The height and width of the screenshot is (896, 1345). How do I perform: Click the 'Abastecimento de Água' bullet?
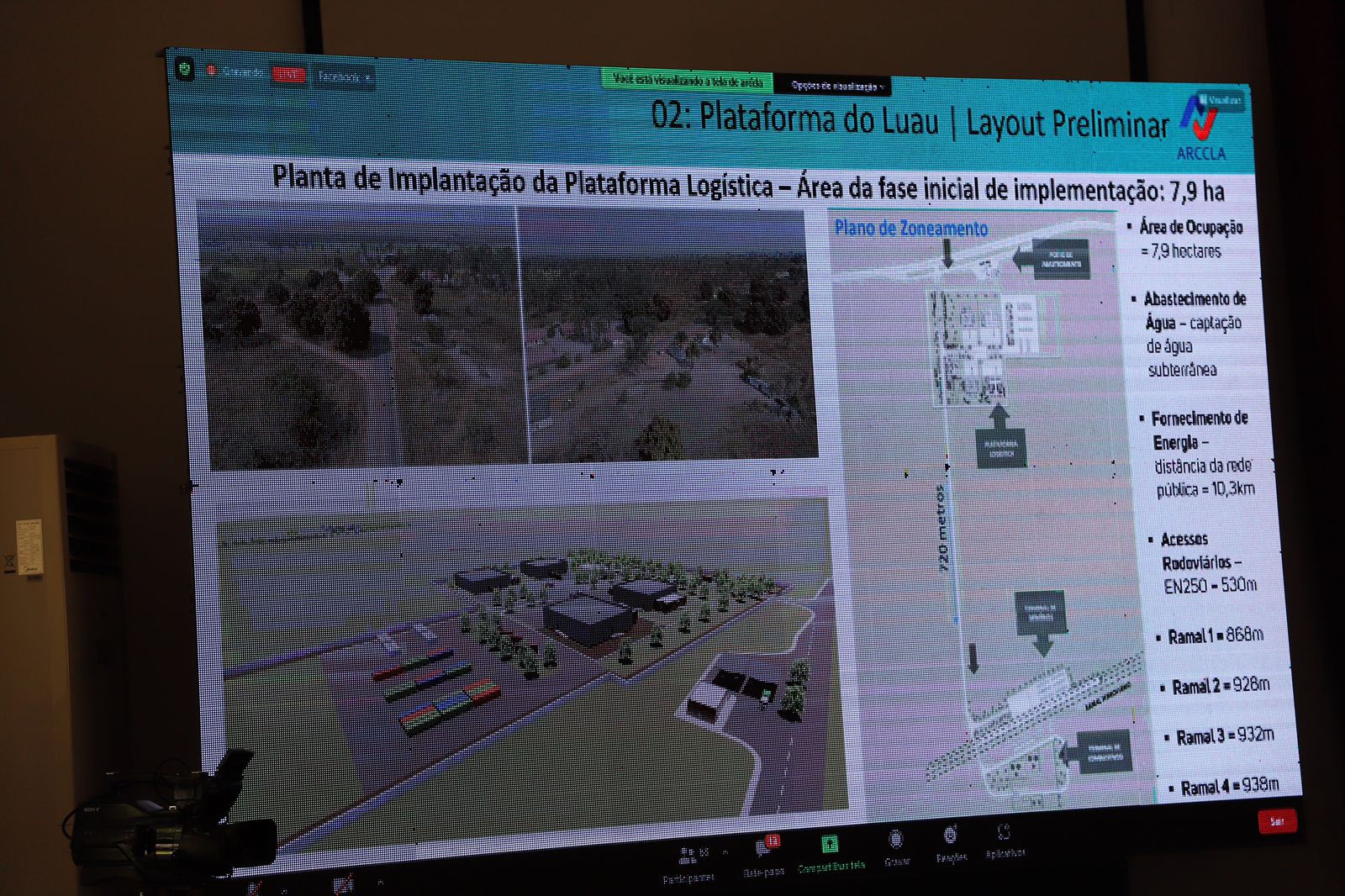1189,335
